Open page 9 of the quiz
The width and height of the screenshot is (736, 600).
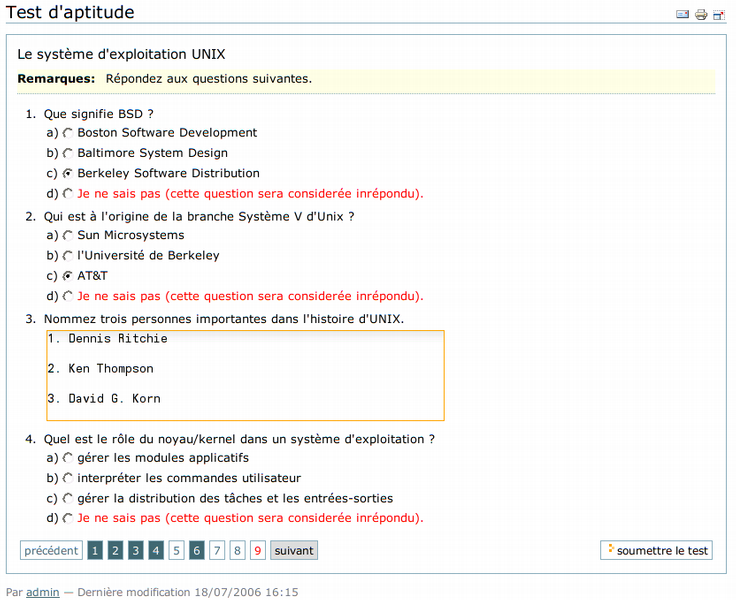click(x=257, y=550)
